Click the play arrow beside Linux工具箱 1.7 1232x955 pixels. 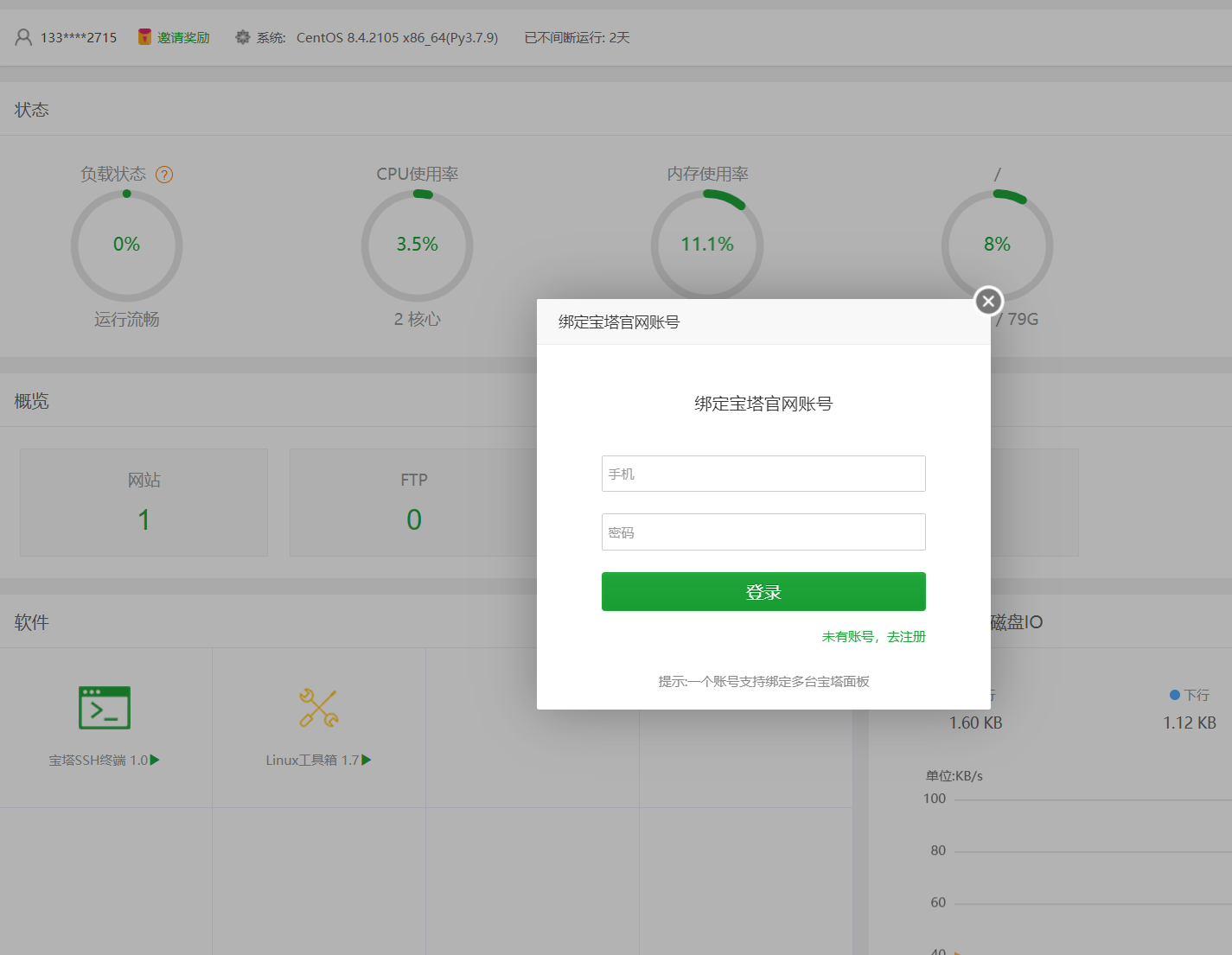point(367,760)
